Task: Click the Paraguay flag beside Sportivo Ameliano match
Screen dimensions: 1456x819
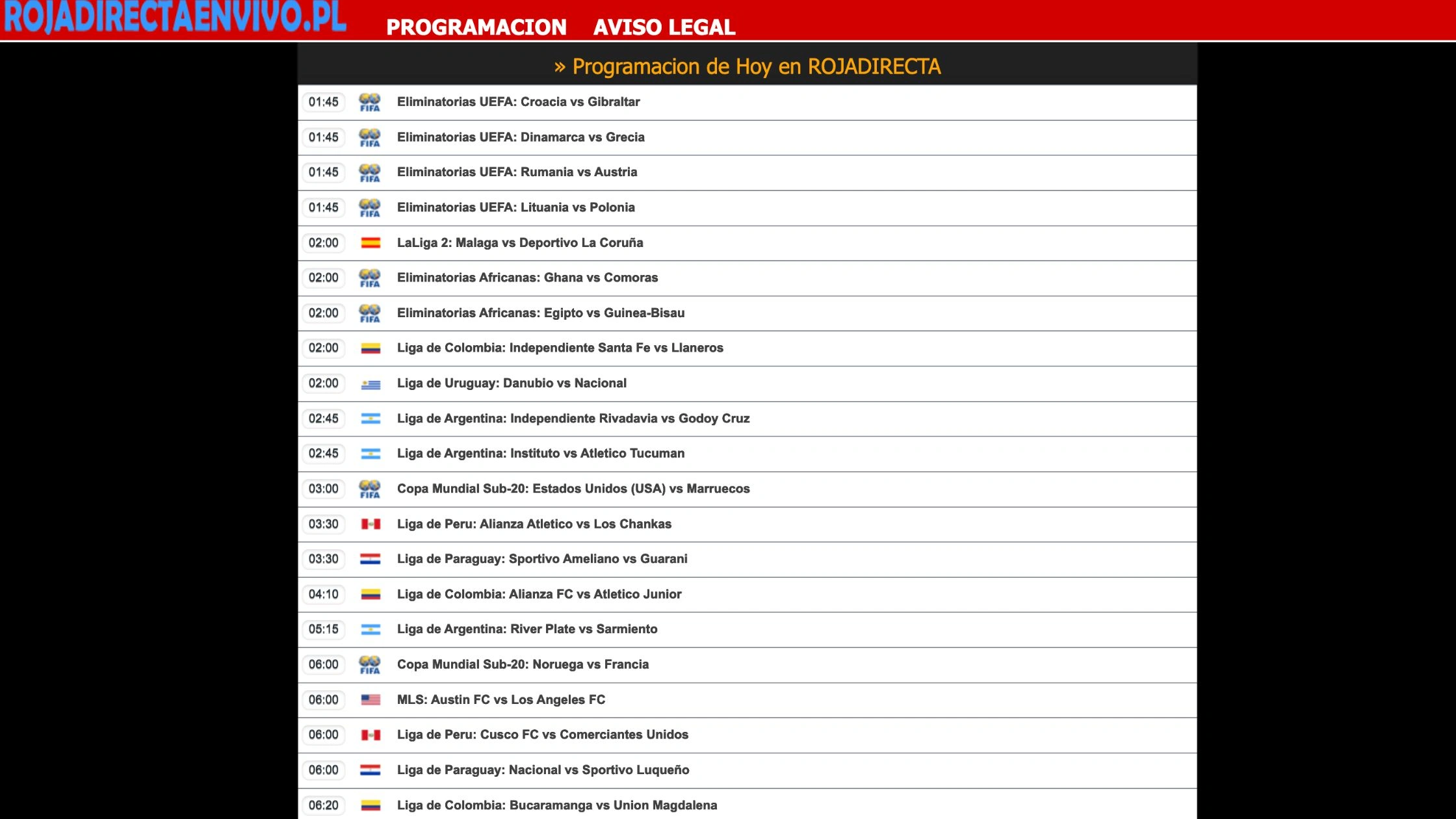Action: [x=370, y=559]
